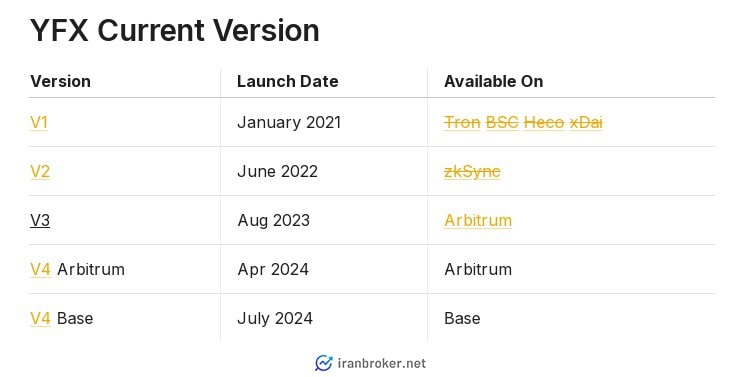Select the Launch Date column header

coord(288,81)
